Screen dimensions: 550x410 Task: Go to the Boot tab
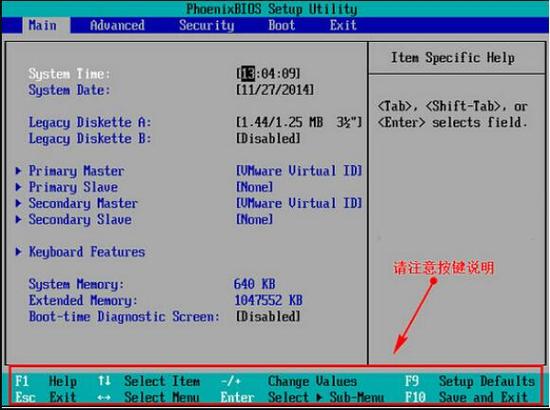pos(282,25)
